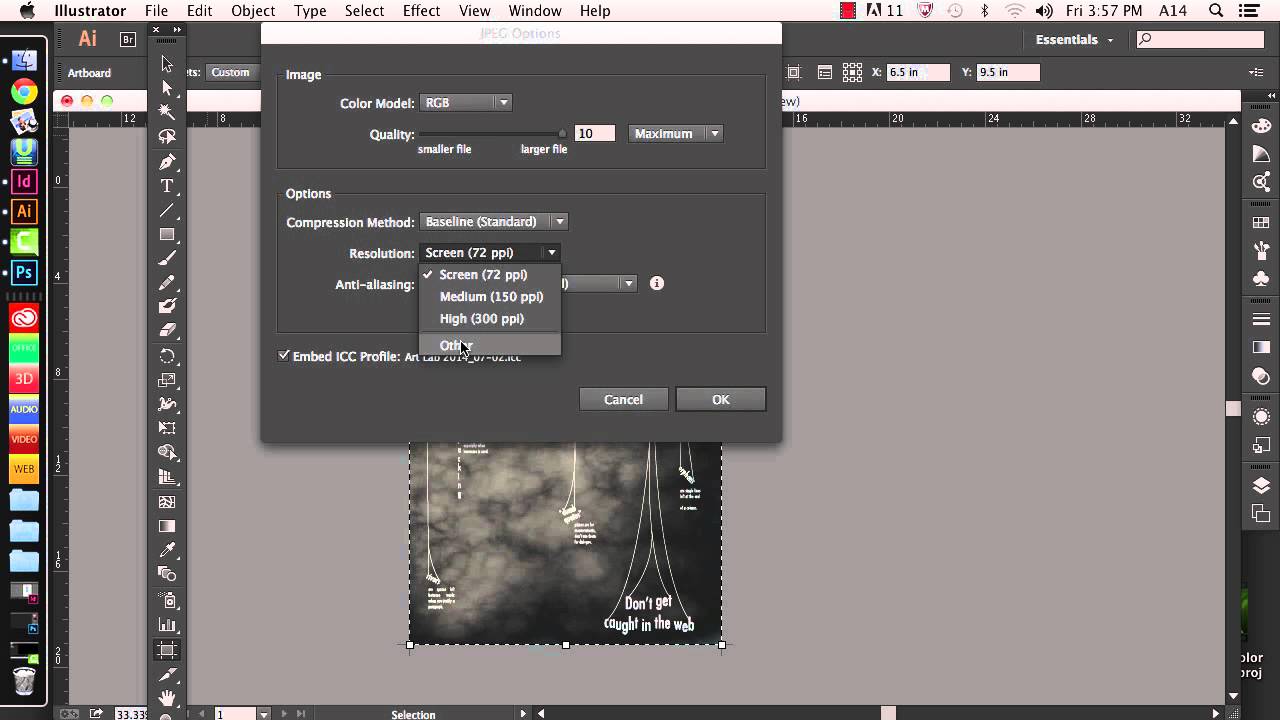Screen dimensions: 1280x720
Task: Choose the Magic Wand tool
Action: [x=167, y=112]
